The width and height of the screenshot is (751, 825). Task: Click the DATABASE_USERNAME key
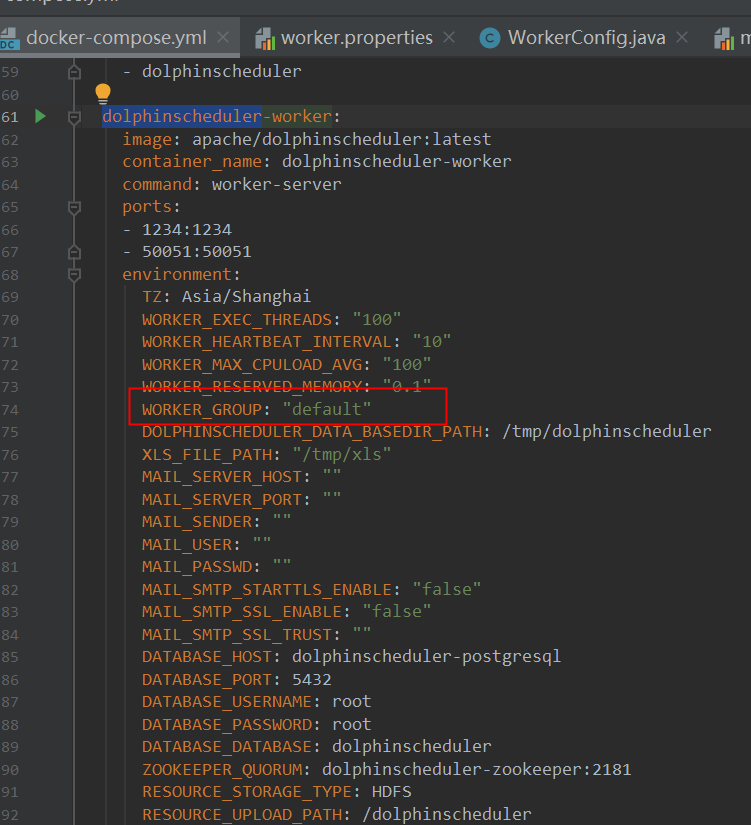(227, 702)
